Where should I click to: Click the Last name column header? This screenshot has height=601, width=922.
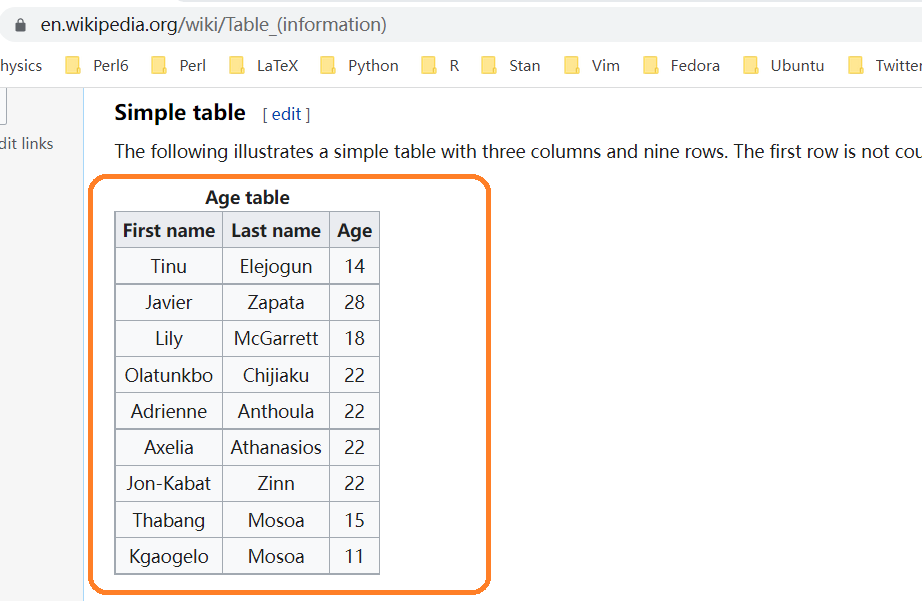(276, 231)
